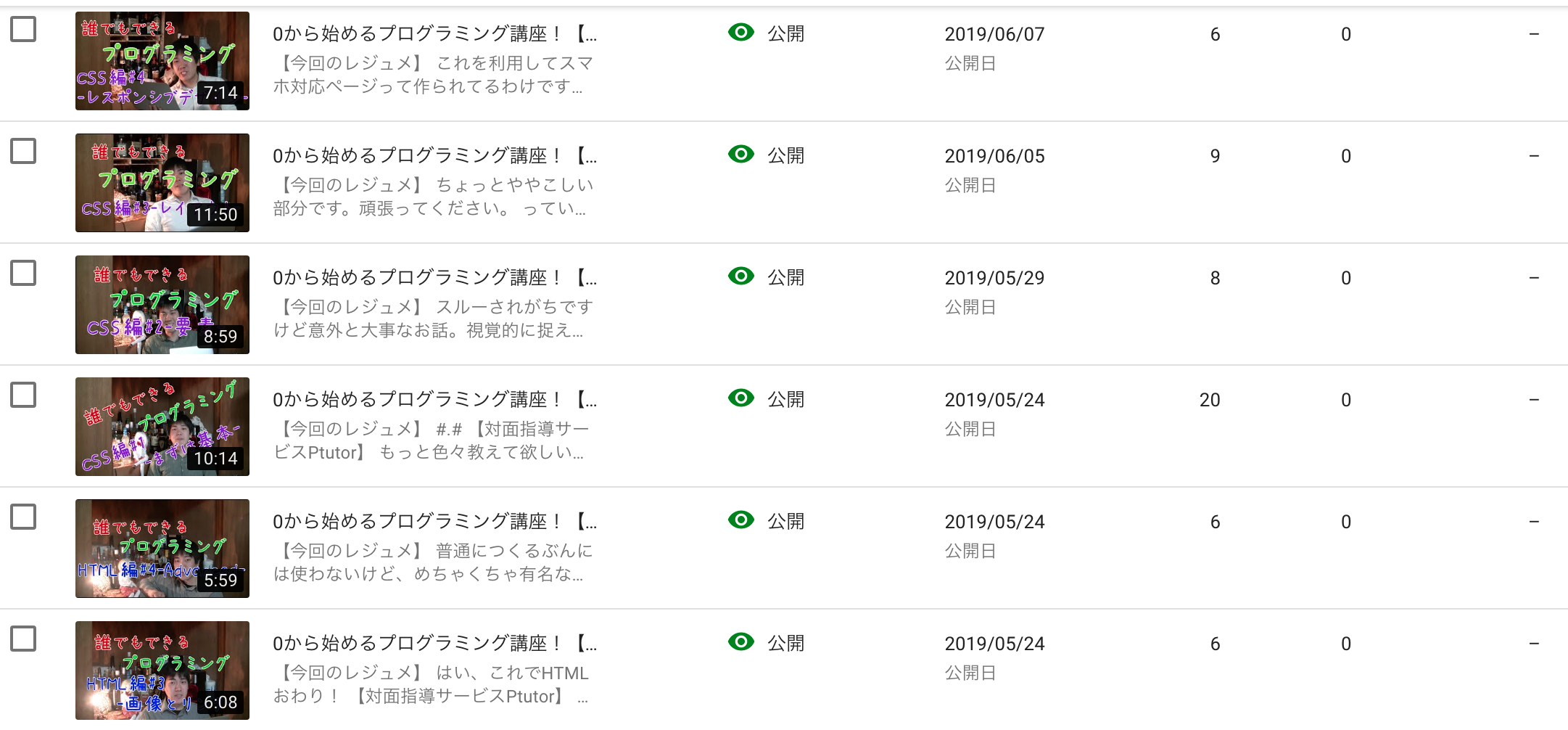Open the 11:50 CSS編#3 video thumbnail
This screenshot has width=1568, height=730.
162,183
